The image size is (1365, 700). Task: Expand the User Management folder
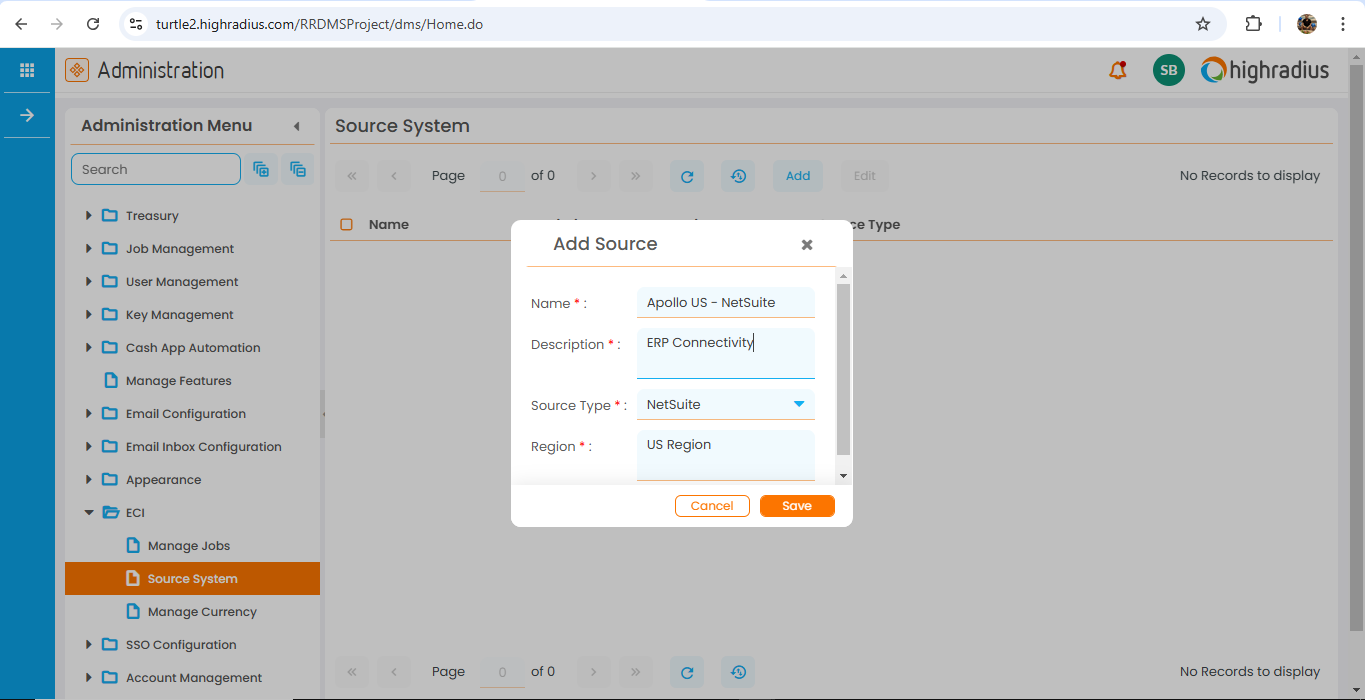[x=88, y=282]
